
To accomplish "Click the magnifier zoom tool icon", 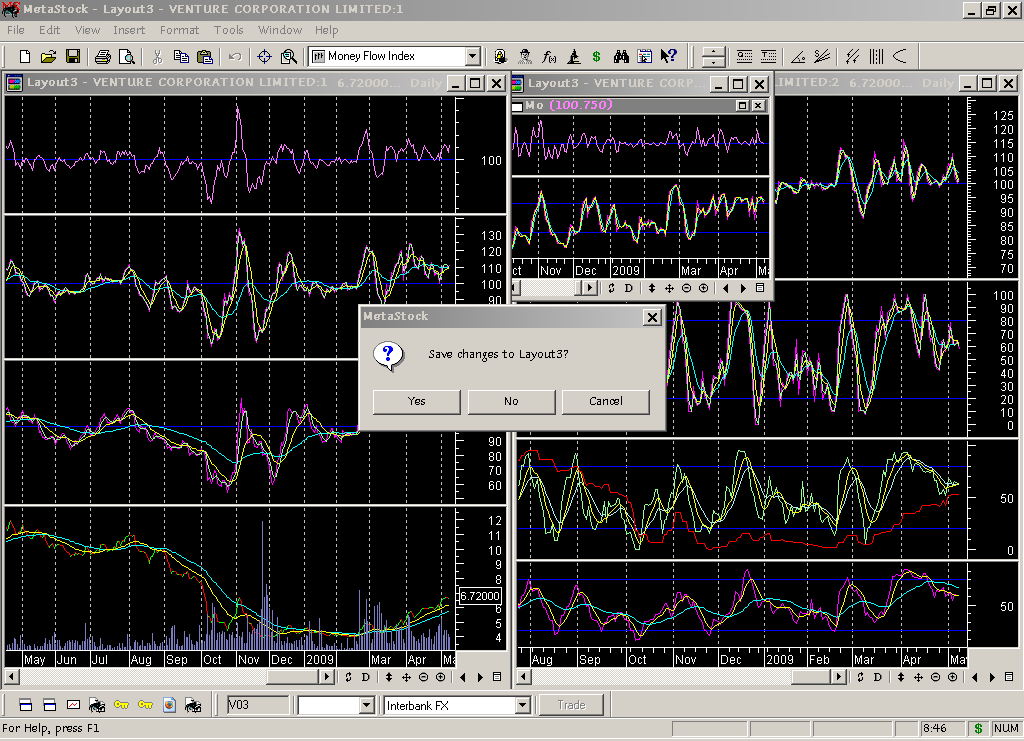I will tap(289, 57).
